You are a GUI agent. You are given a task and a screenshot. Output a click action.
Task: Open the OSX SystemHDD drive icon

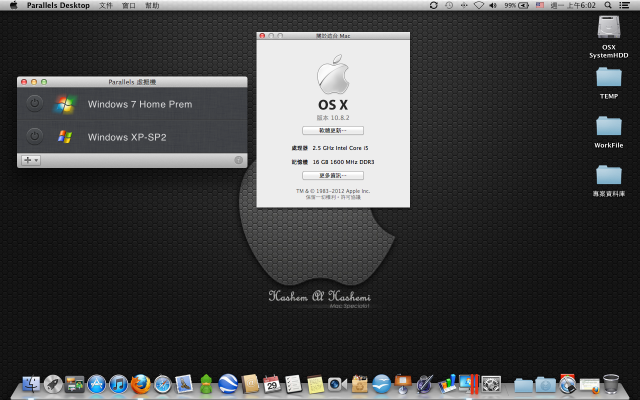click(609, 27)
